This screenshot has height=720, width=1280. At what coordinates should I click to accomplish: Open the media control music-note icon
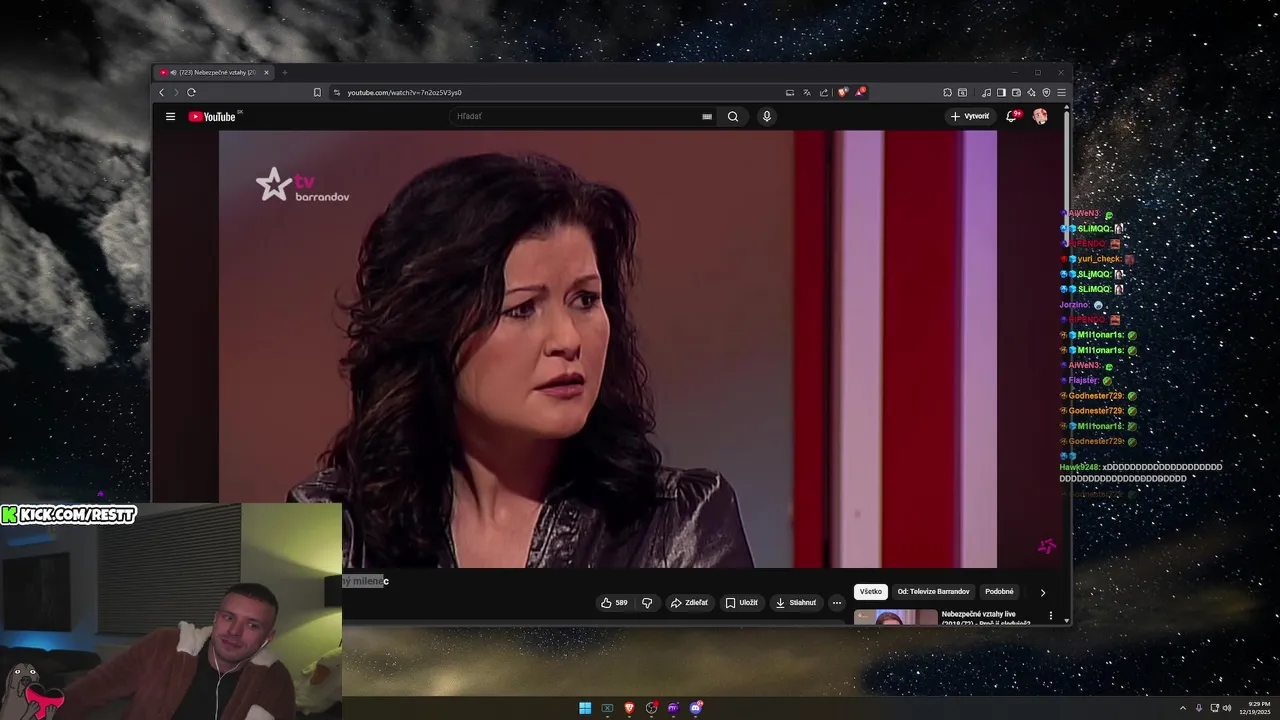(x=986, y=92)
